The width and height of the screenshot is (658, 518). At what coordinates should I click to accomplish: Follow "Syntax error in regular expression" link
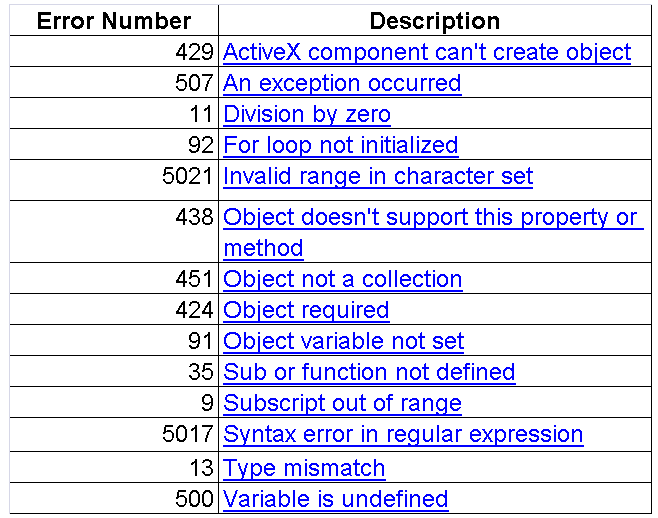[x=403, y=434]
